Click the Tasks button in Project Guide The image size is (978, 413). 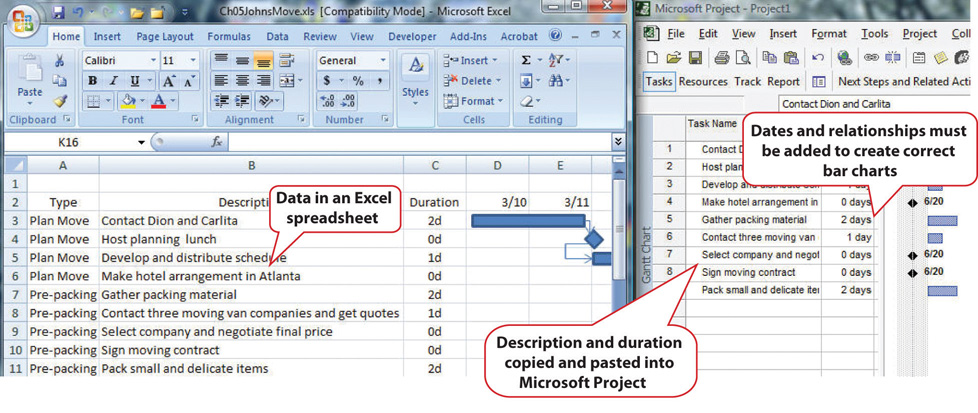[659, 81]
